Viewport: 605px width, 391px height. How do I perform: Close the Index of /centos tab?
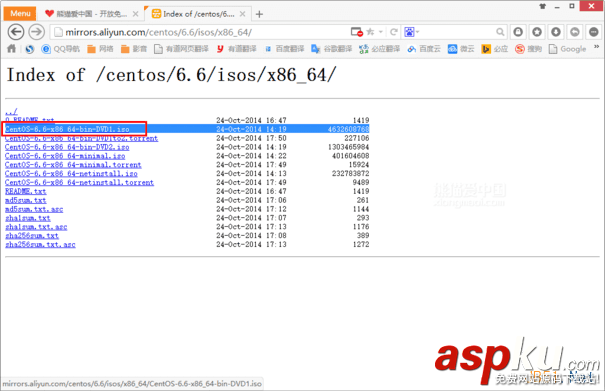(x=242, y=14)
